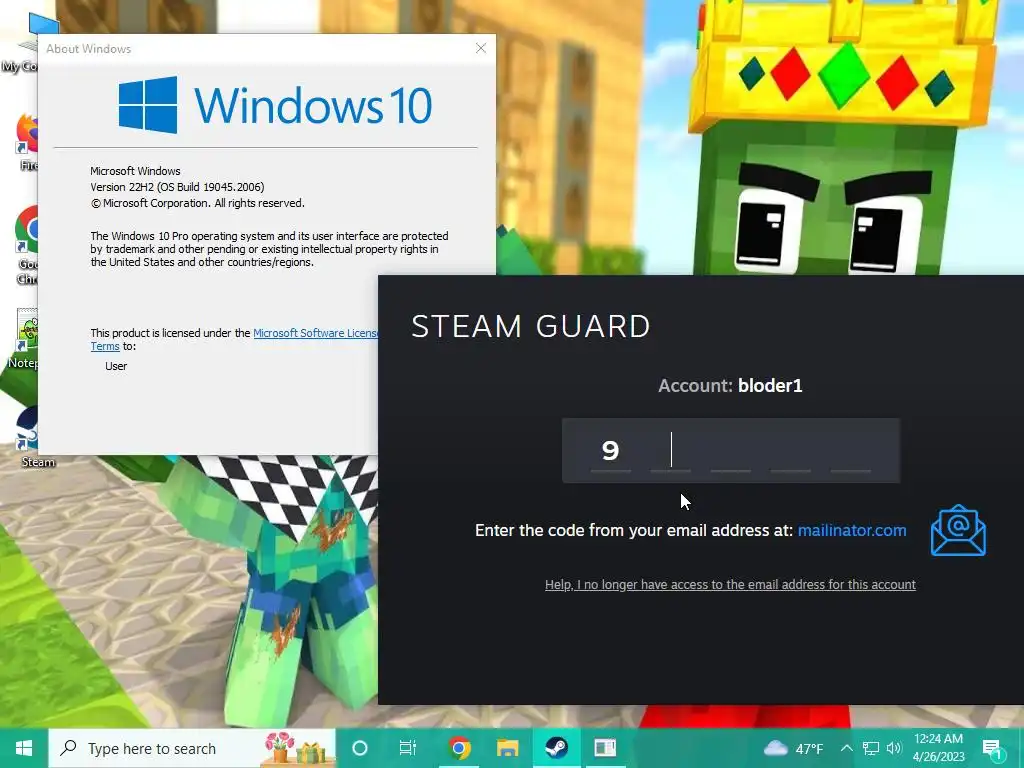Click the no longer have access help link
This screenshot has height=768, width=1024.
click(x=730, y=584)
